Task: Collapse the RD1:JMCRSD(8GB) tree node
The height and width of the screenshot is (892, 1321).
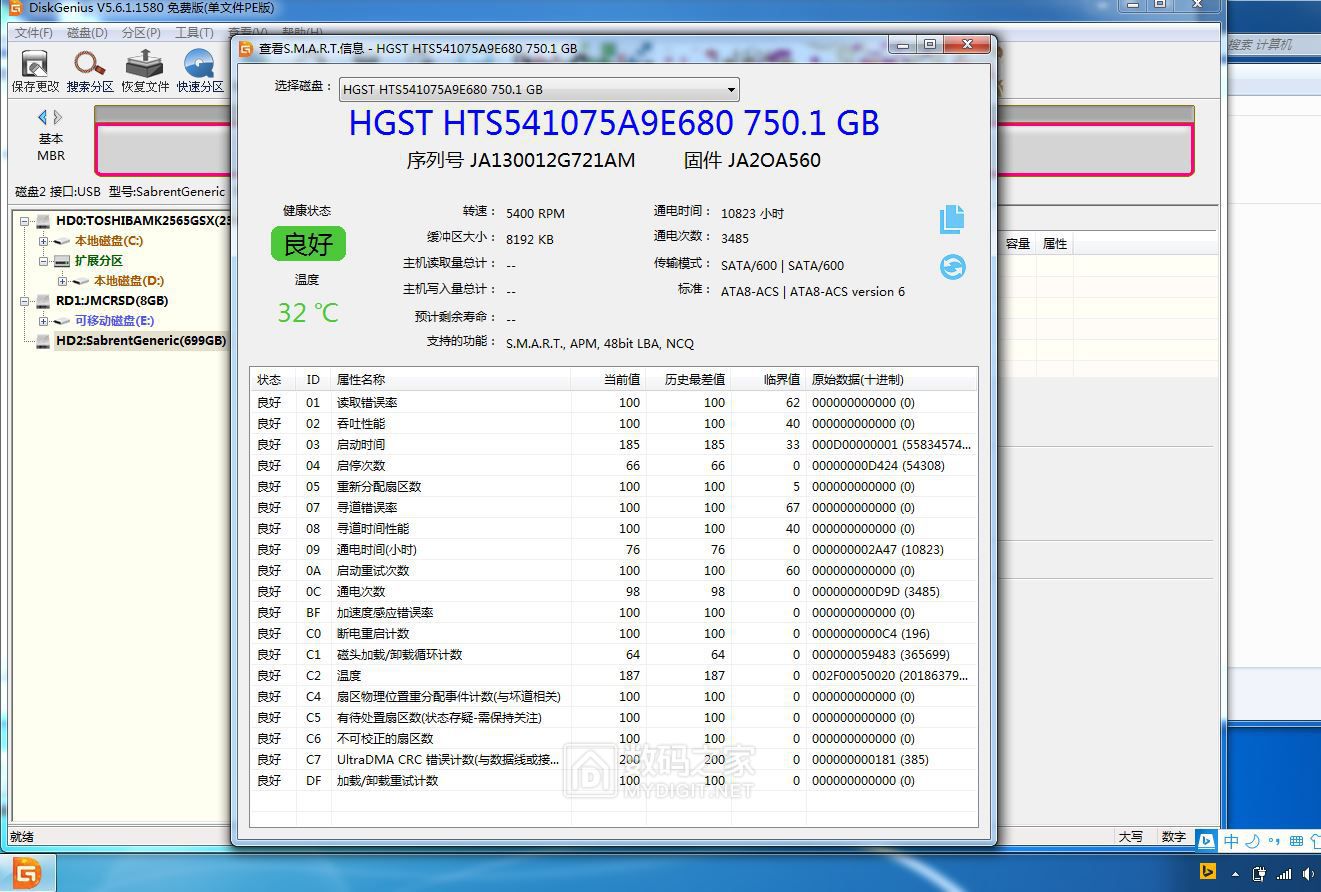Action: (x=24, y=301)
